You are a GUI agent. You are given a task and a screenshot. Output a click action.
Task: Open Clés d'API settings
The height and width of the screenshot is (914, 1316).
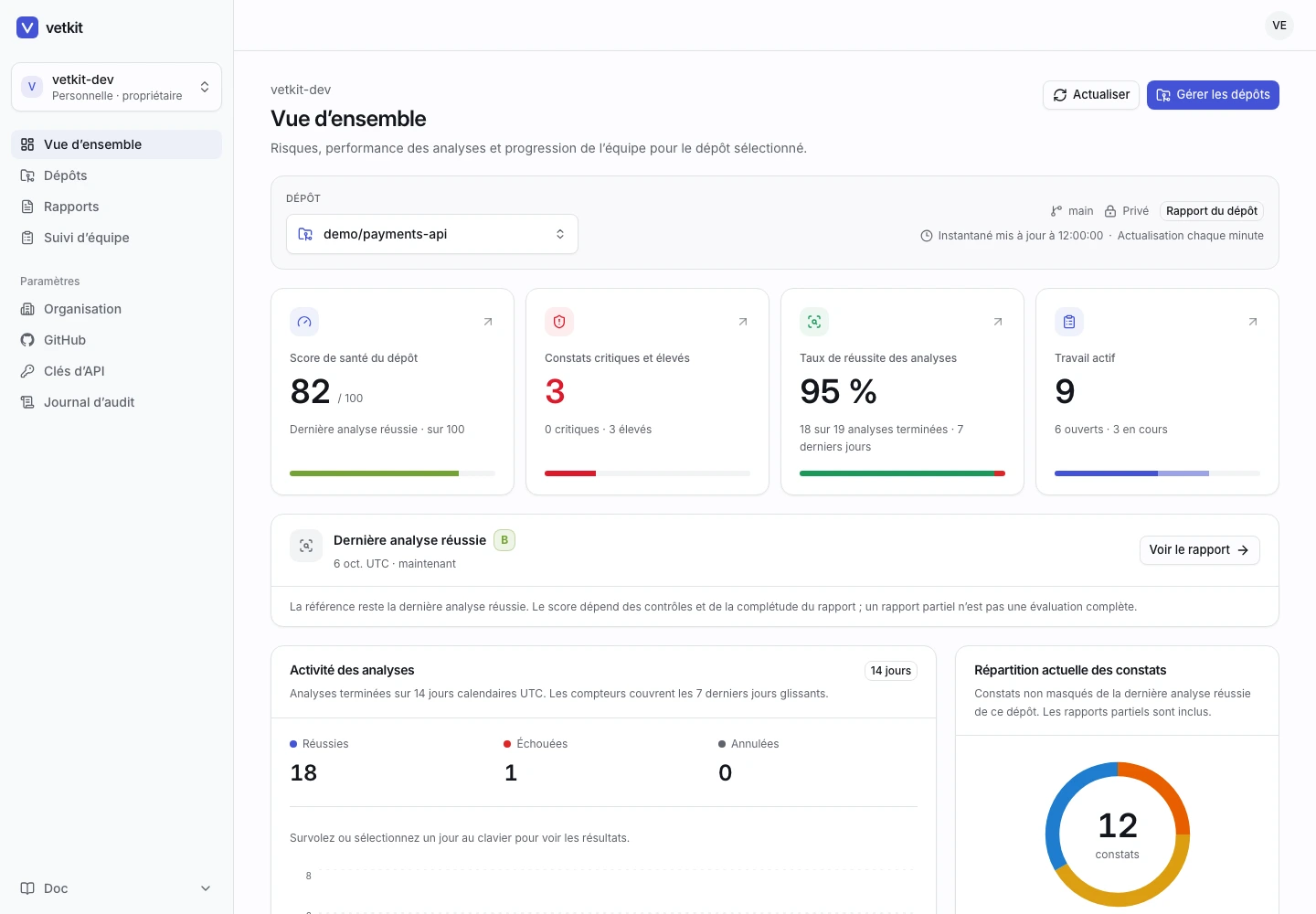[116, 371]
